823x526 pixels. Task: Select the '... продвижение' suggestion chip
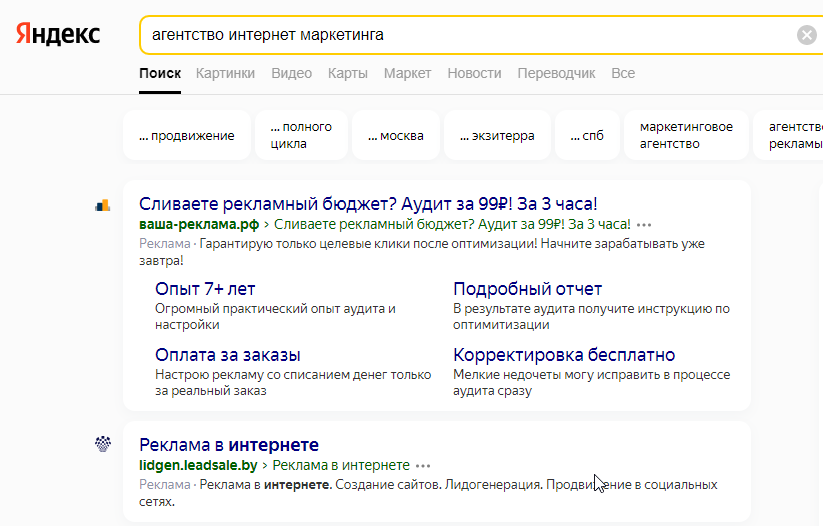point(187,135)
